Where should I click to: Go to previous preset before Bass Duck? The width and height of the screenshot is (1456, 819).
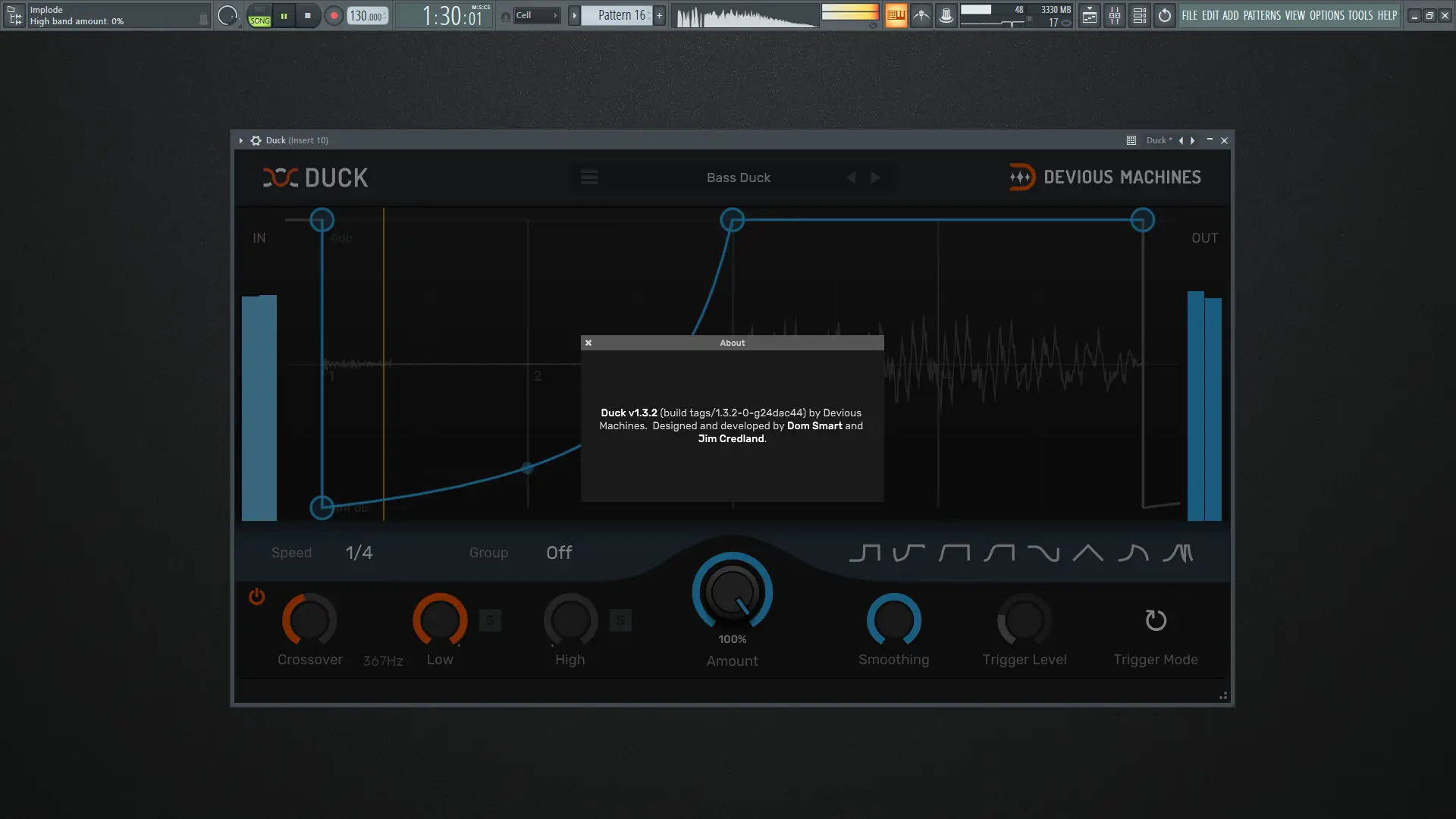[851, 177]
